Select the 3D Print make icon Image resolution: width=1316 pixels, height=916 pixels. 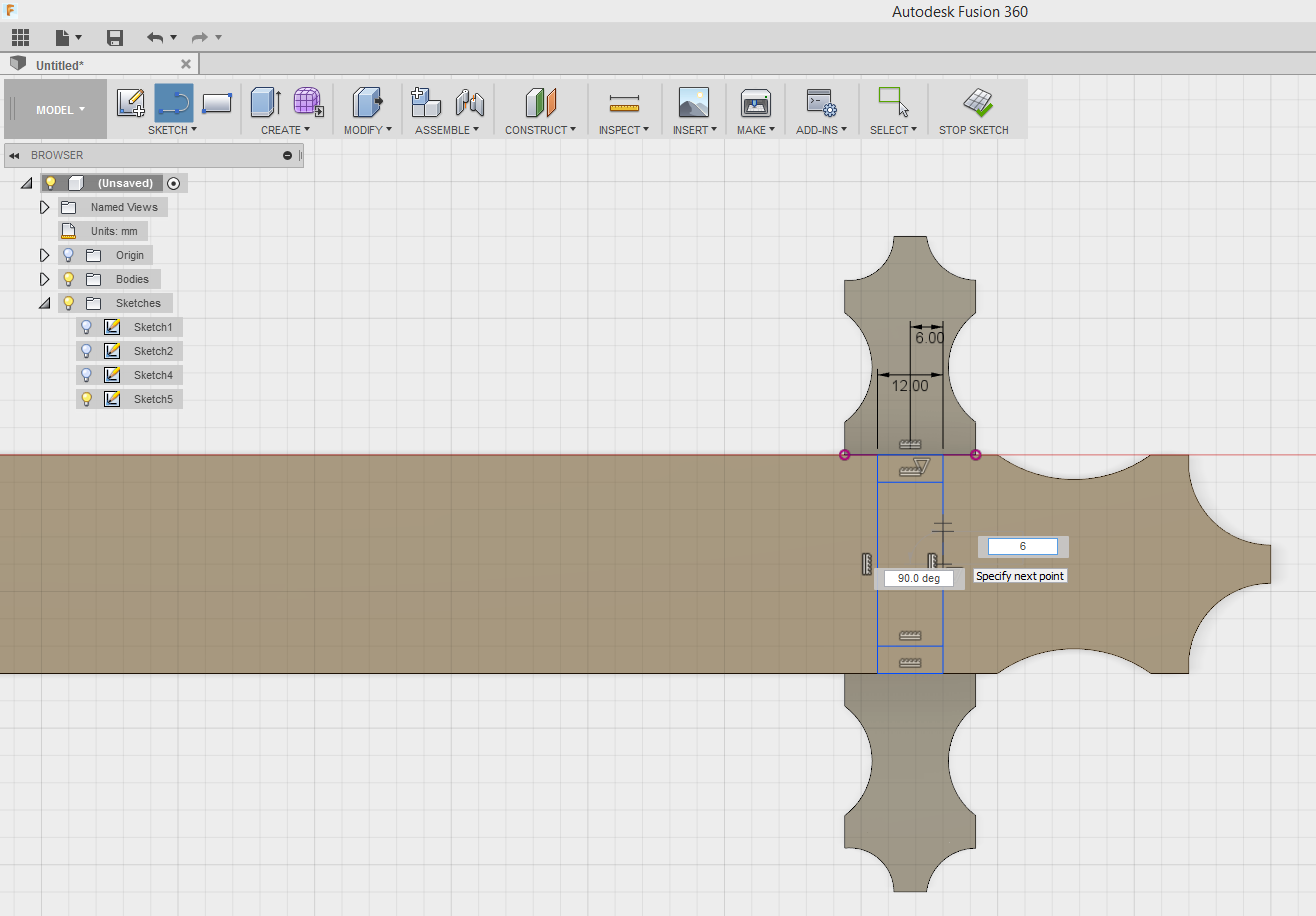pos(755,102)
